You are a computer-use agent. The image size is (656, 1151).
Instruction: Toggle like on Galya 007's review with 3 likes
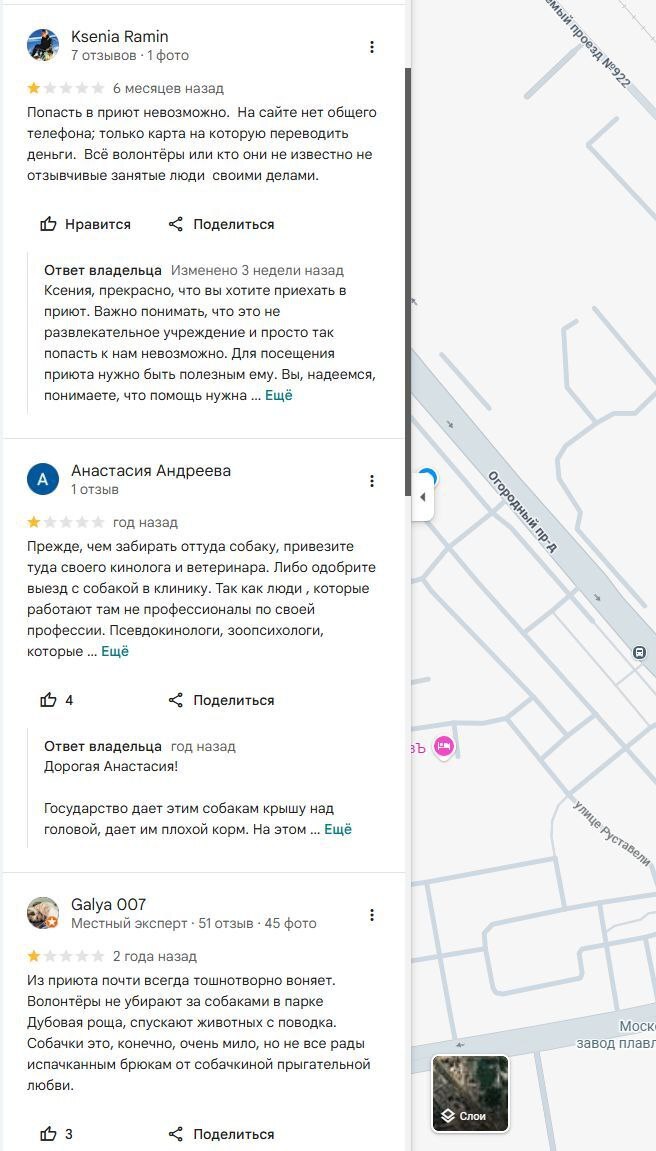[x=57, y=1134]
